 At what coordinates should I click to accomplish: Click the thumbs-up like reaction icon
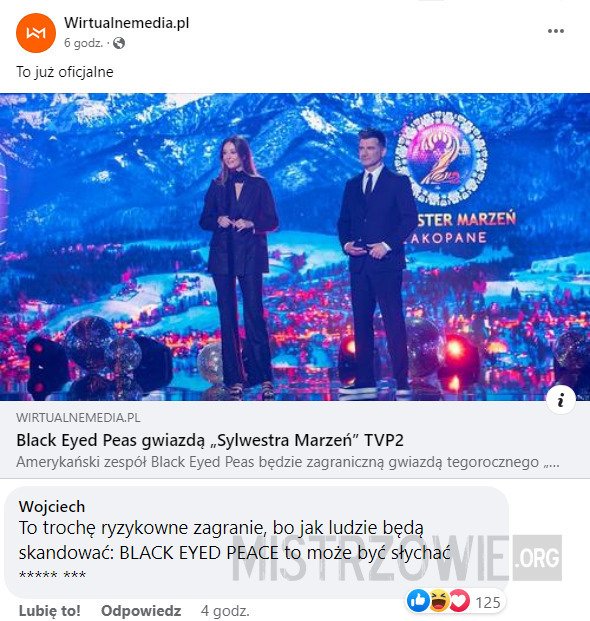click(x=418, y=600)
